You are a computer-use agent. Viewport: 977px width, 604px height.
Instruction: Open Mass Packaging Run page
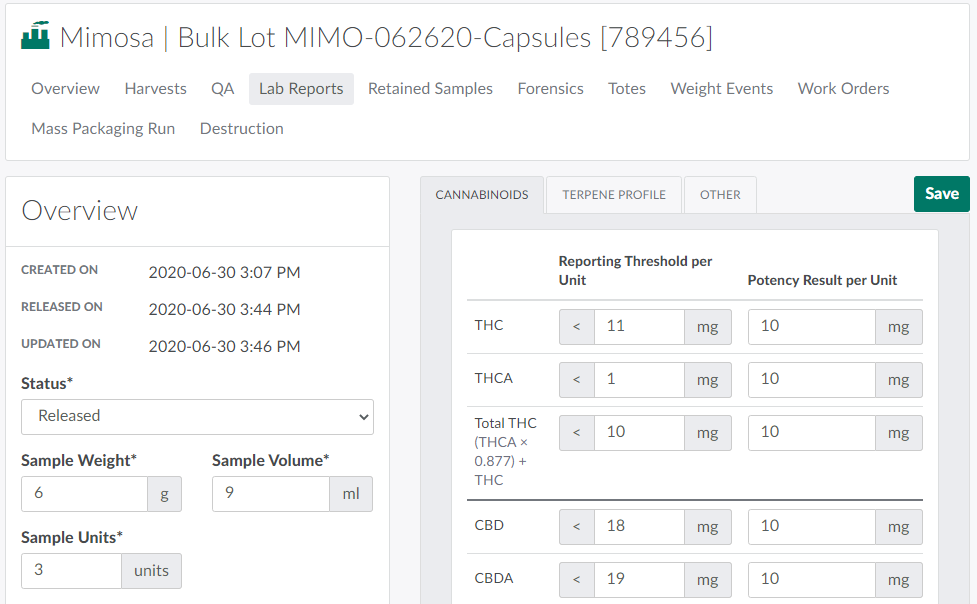(x=103, y=129)
